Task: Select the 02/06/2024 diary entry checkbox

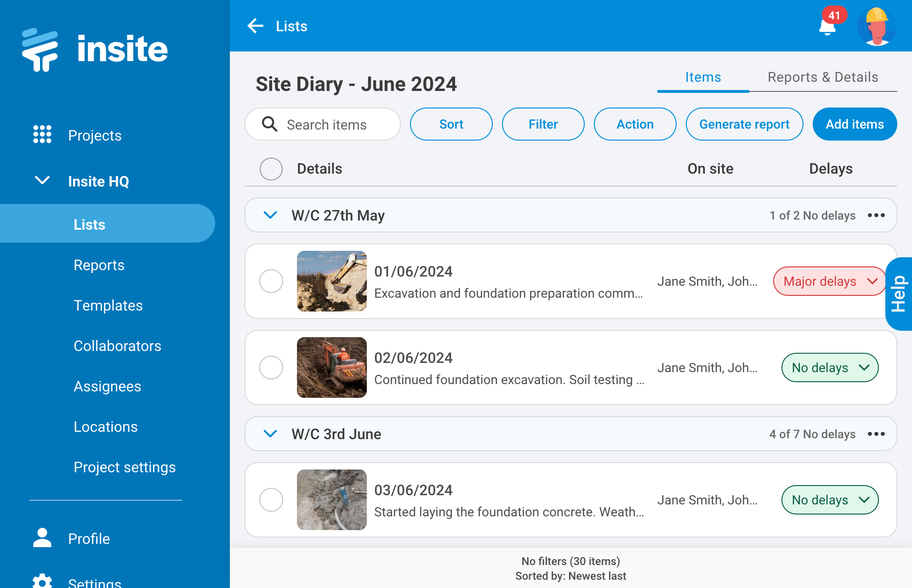Action: [x=271, y=368]
